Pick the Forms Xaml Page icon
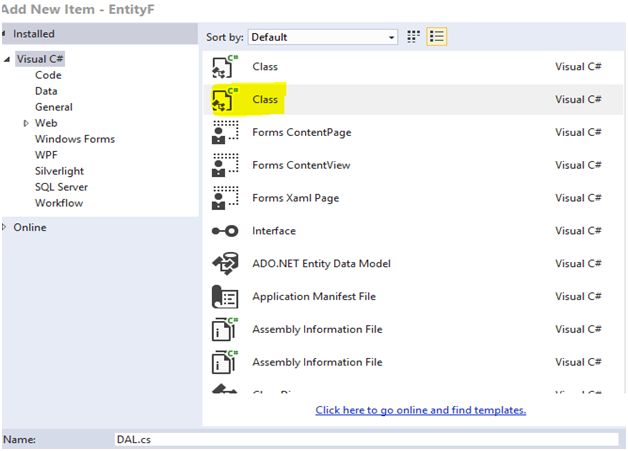628x451 pixels. (x=225, y=198)
